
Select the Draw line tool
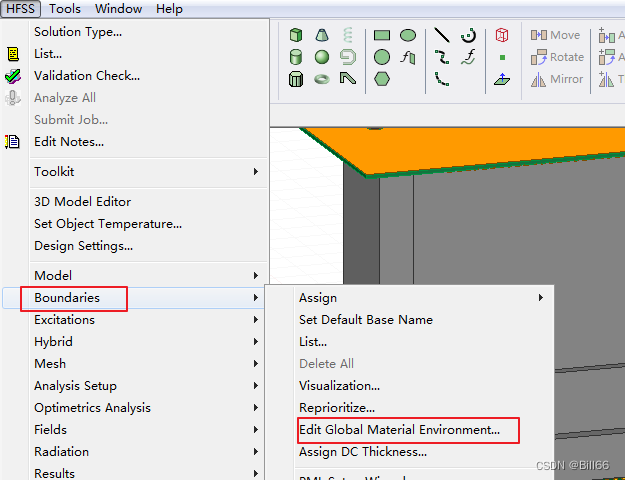tap(442, 35)
